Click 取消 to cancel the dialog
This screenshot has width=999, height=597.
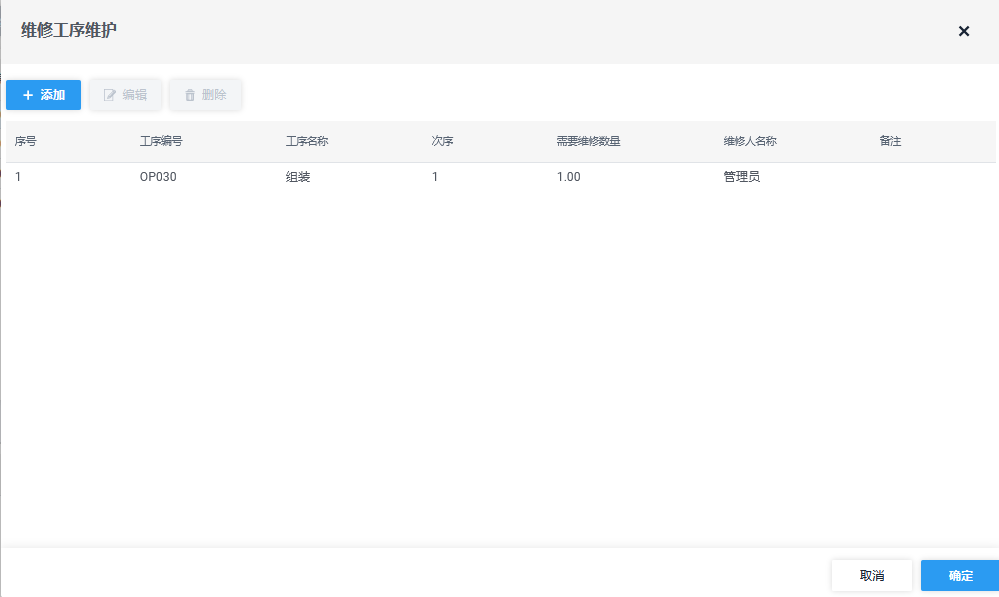coord(872,575)
